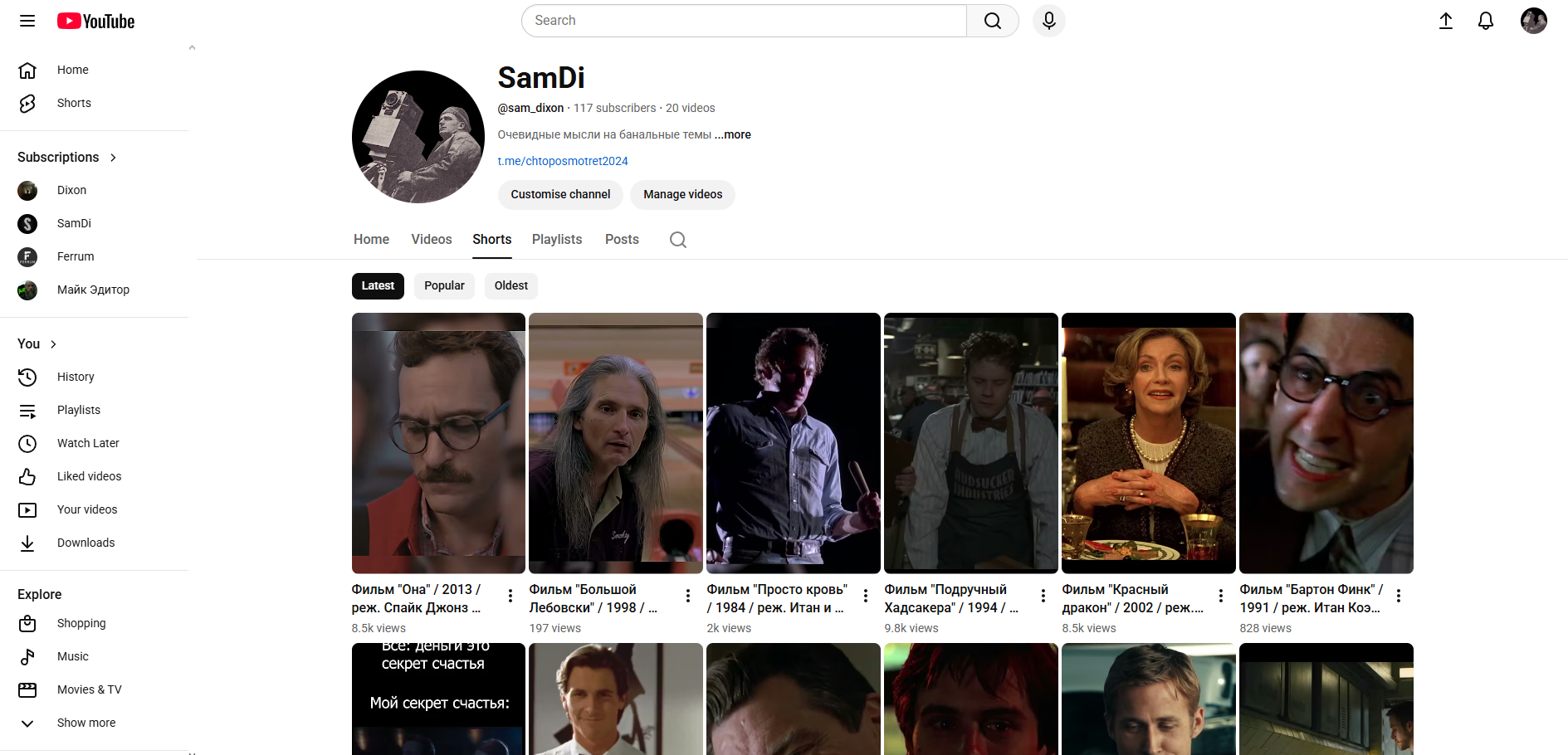
Task: Play the Фильм "Большой Лебовски" short thumbnail
Action: [616, 443]
